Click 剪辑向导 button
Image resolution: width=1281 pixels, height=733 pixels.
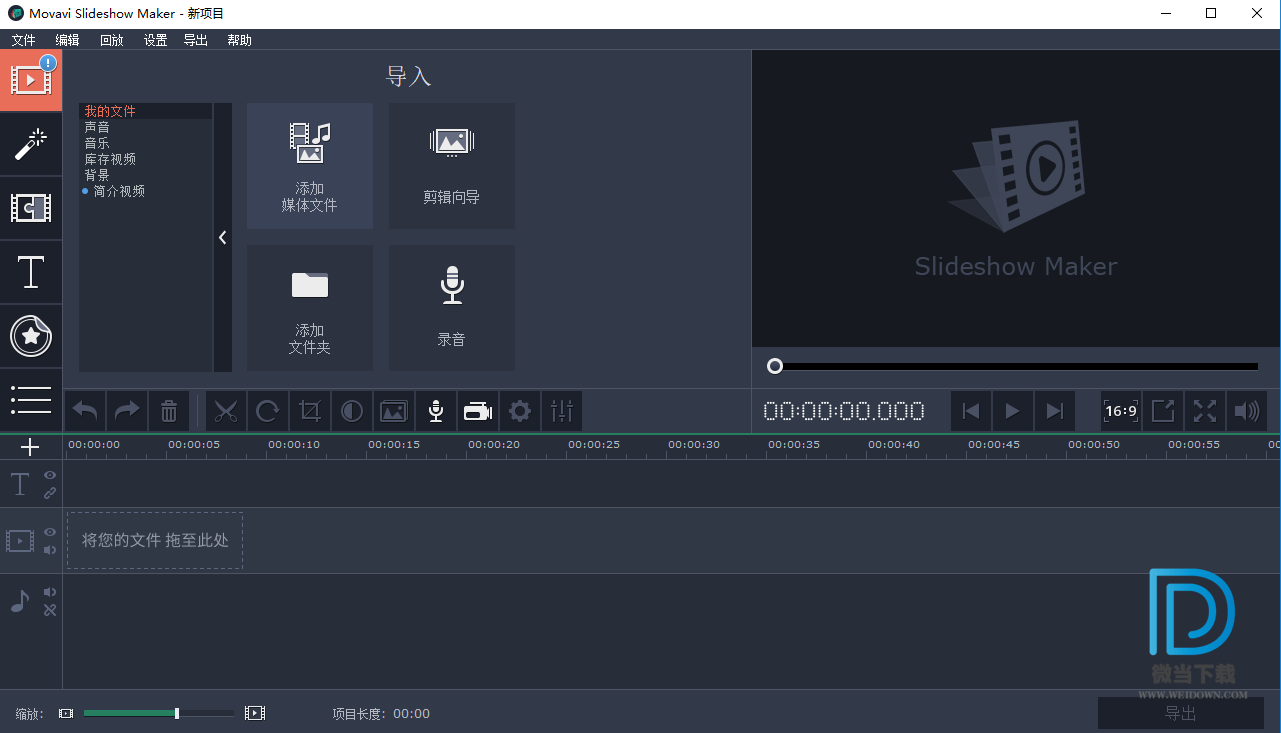(452, 166)
